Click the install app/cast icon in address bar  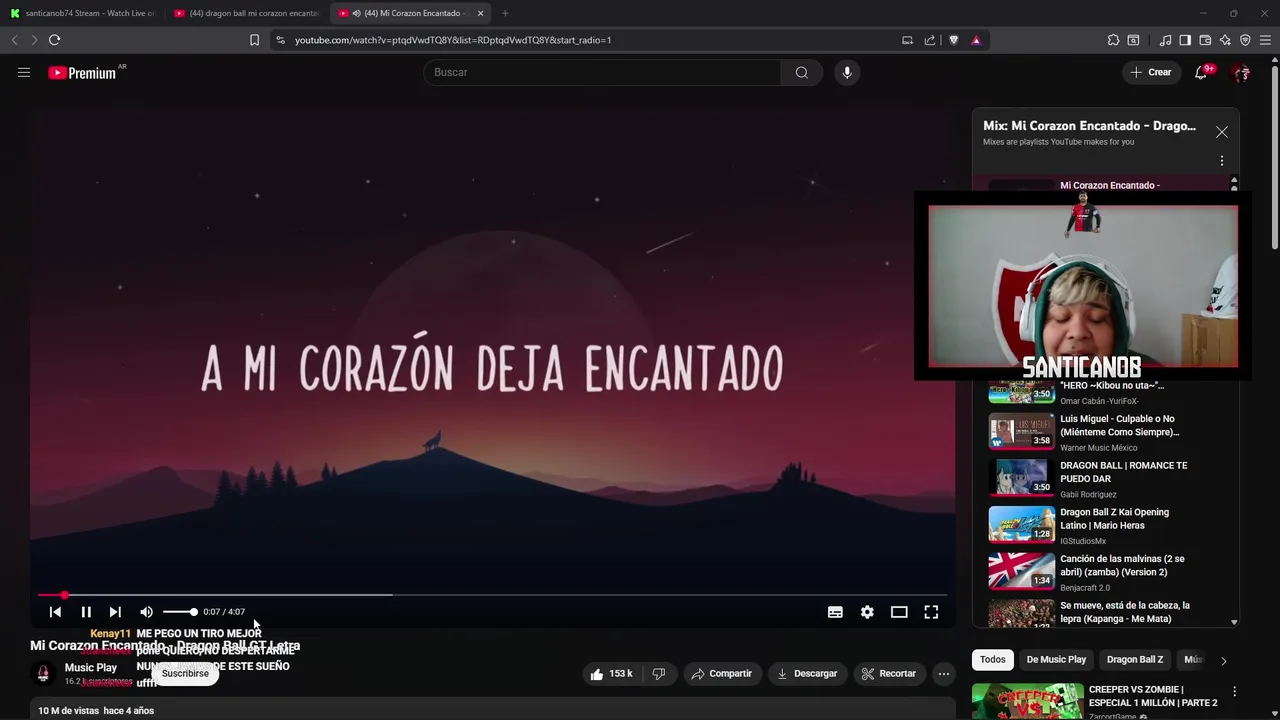tap(907, 40)
